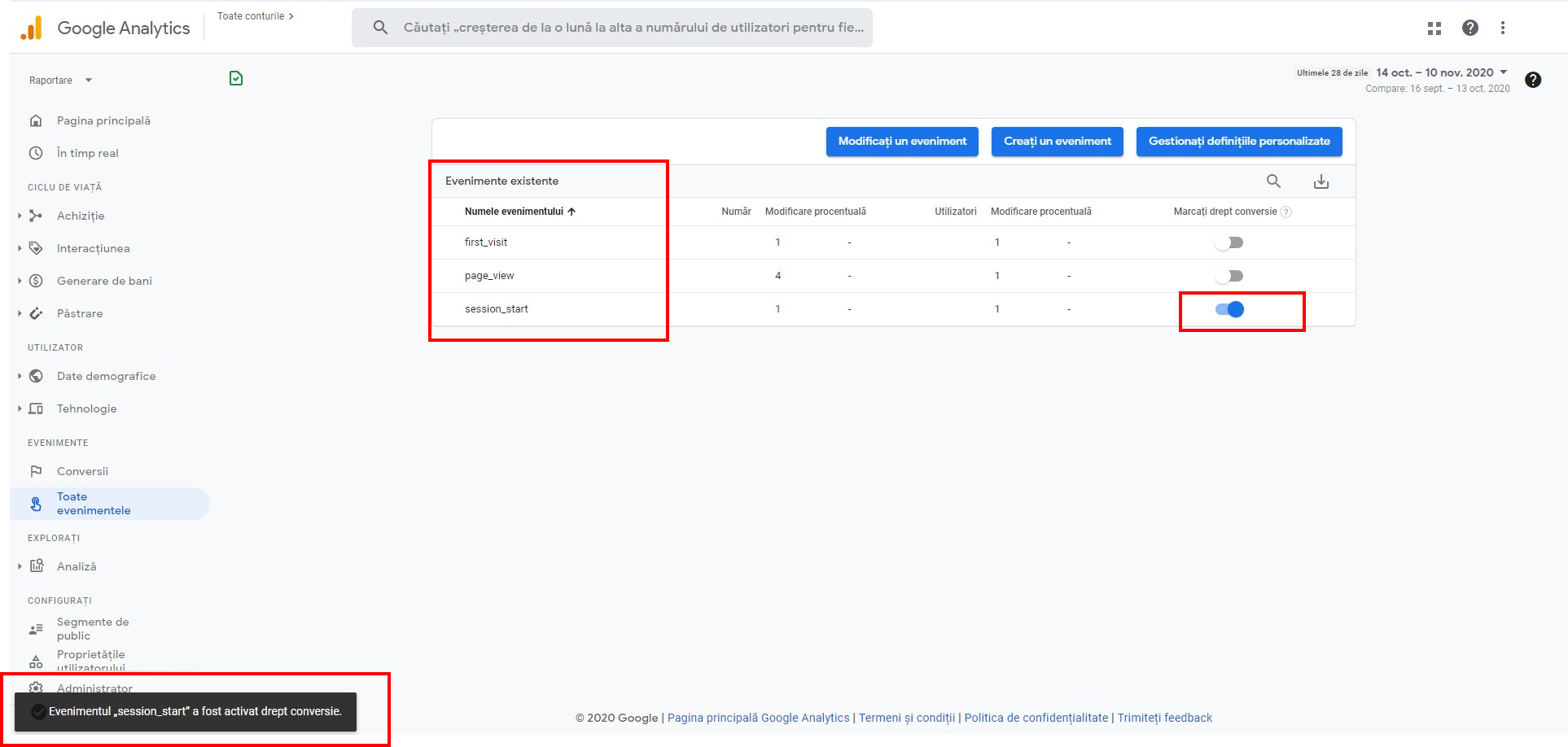The image size is (1568, 747).
Task: Enable conversion toggle for first_visit
Action: click(1229, 242)
